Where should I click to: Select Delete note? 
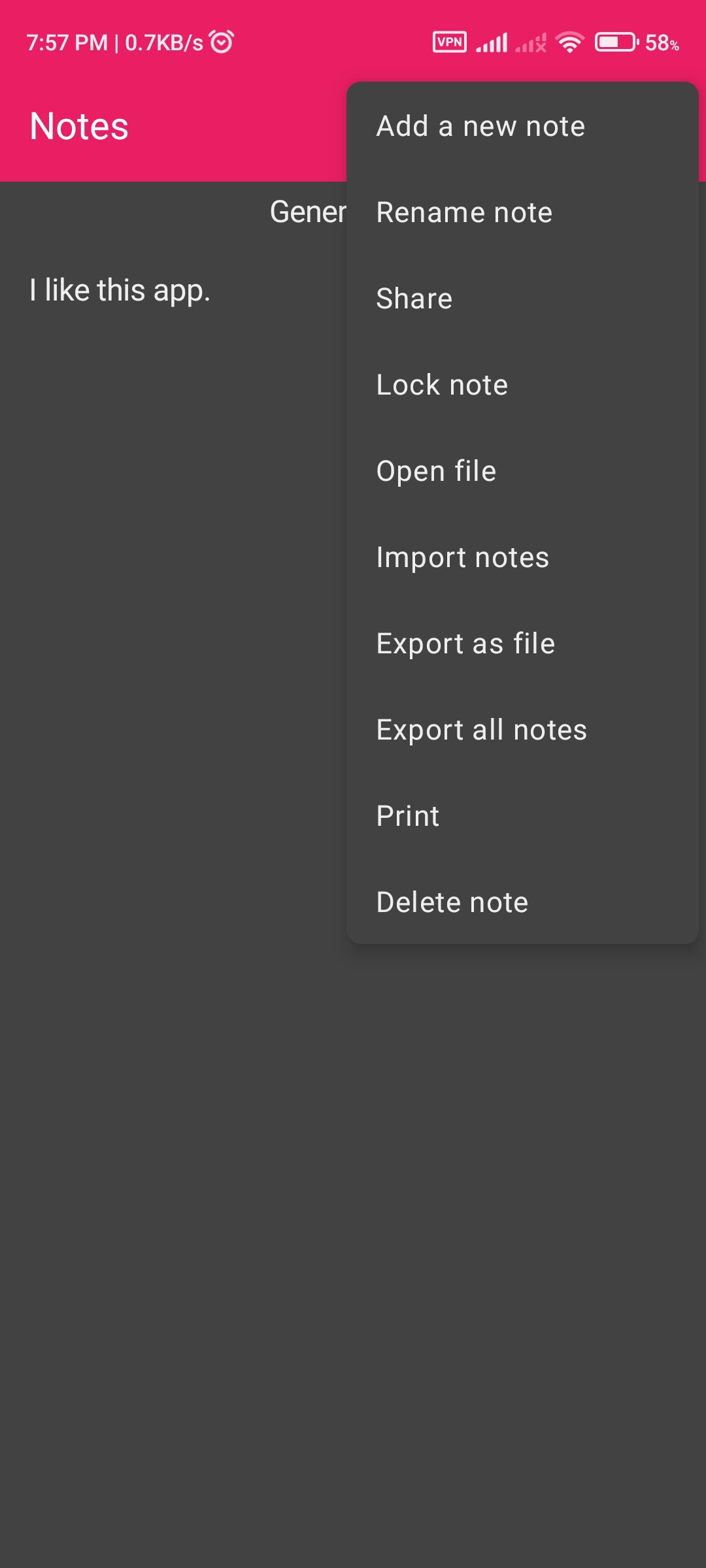pyautogui.click(x=522, y=902)
